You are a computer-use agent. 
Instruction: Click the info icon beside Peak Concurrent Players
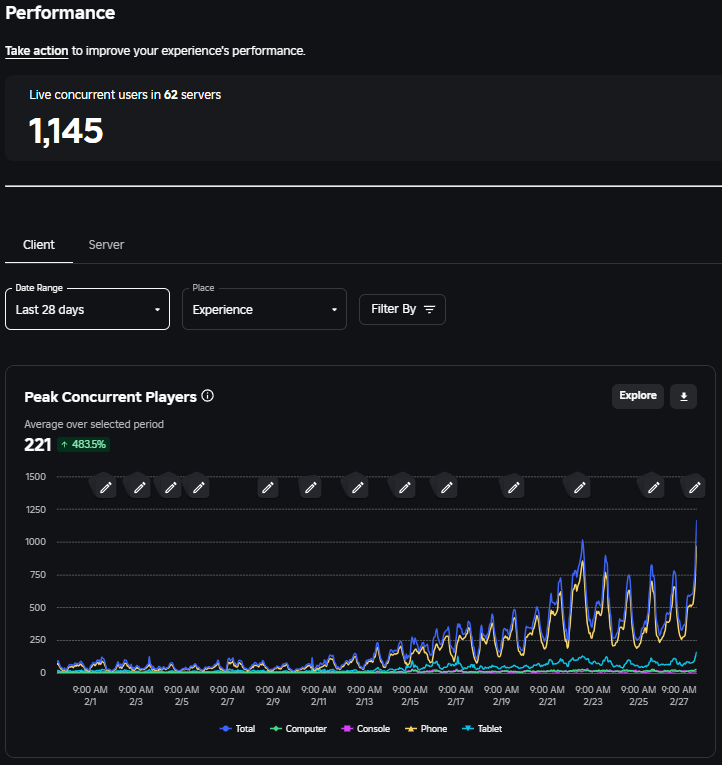[207, 396]
